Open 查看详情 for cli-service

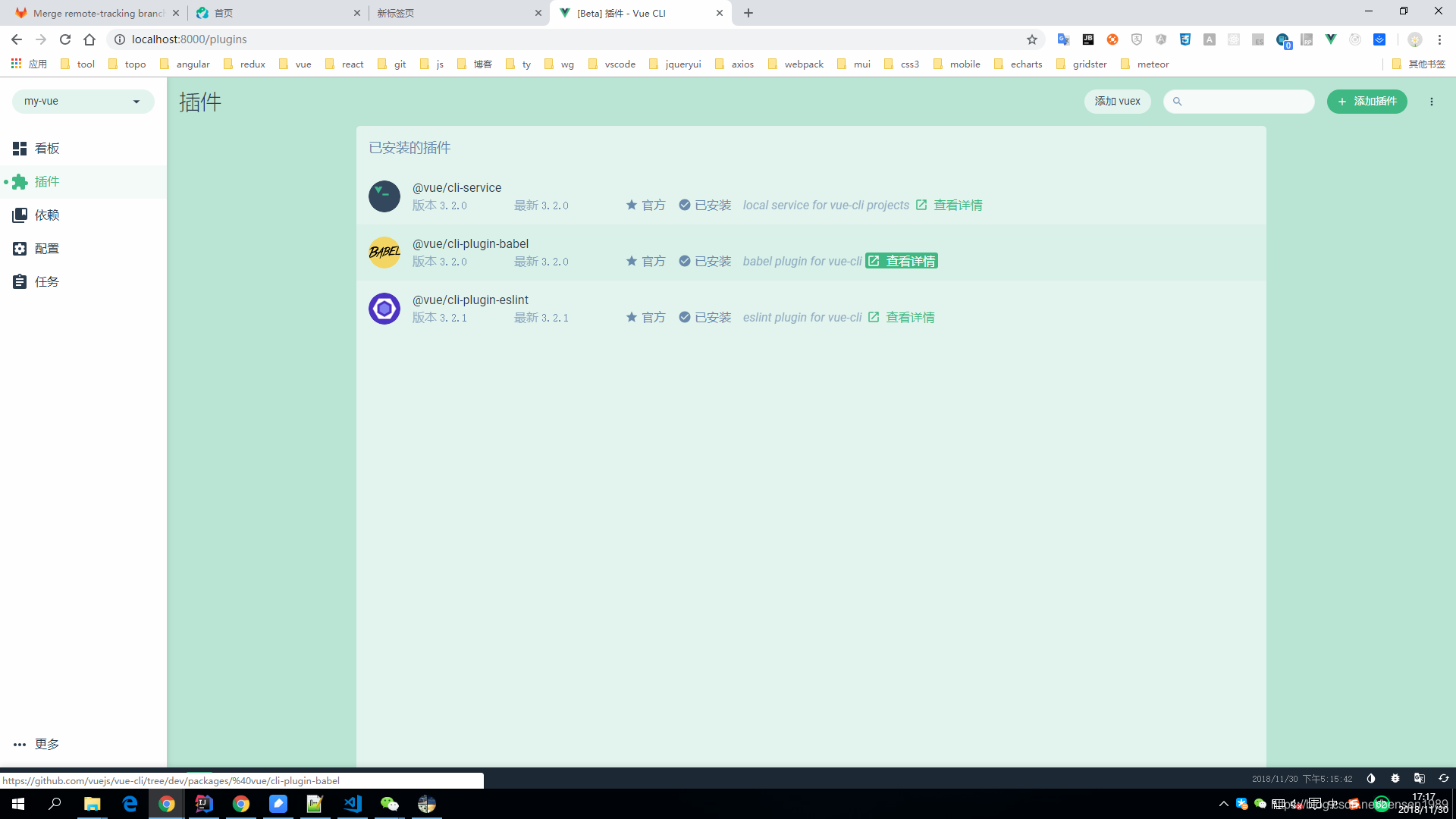coord(949,206)
